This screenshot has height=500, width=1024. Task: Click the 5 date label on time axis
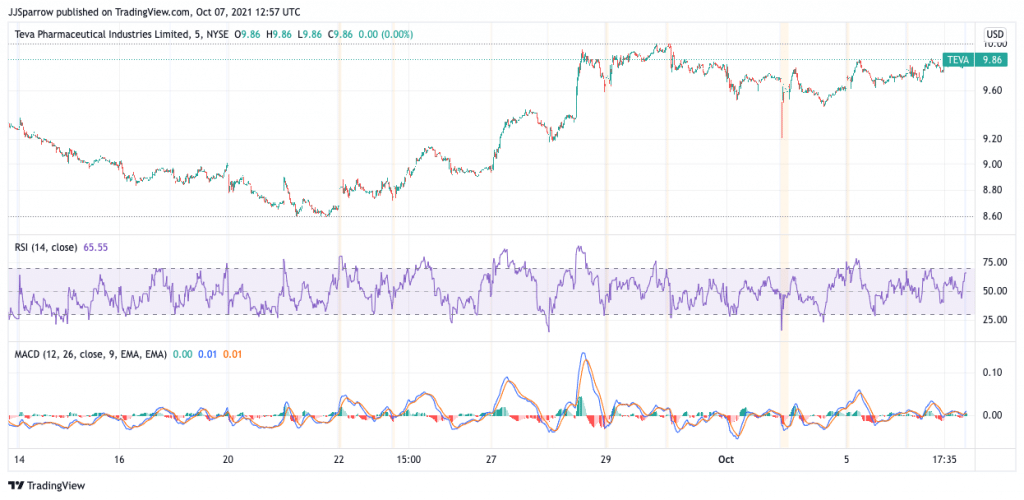pyautogui.click(x=846, y=460)
